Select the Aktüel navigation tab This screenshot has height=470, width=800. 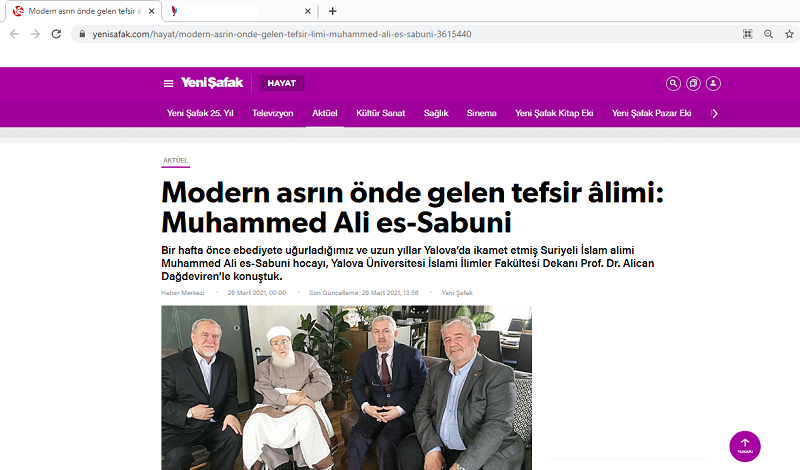324,113
